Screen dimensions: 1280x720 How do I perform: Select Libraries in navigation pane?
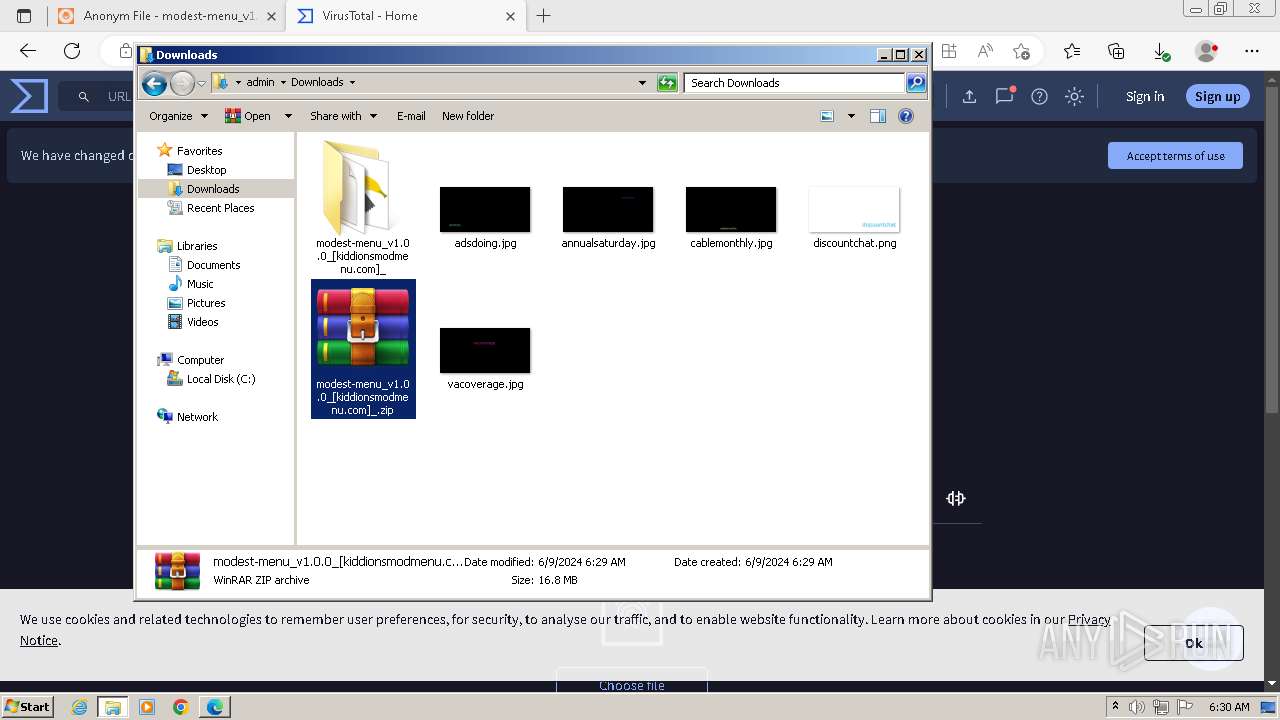(197, 246)
